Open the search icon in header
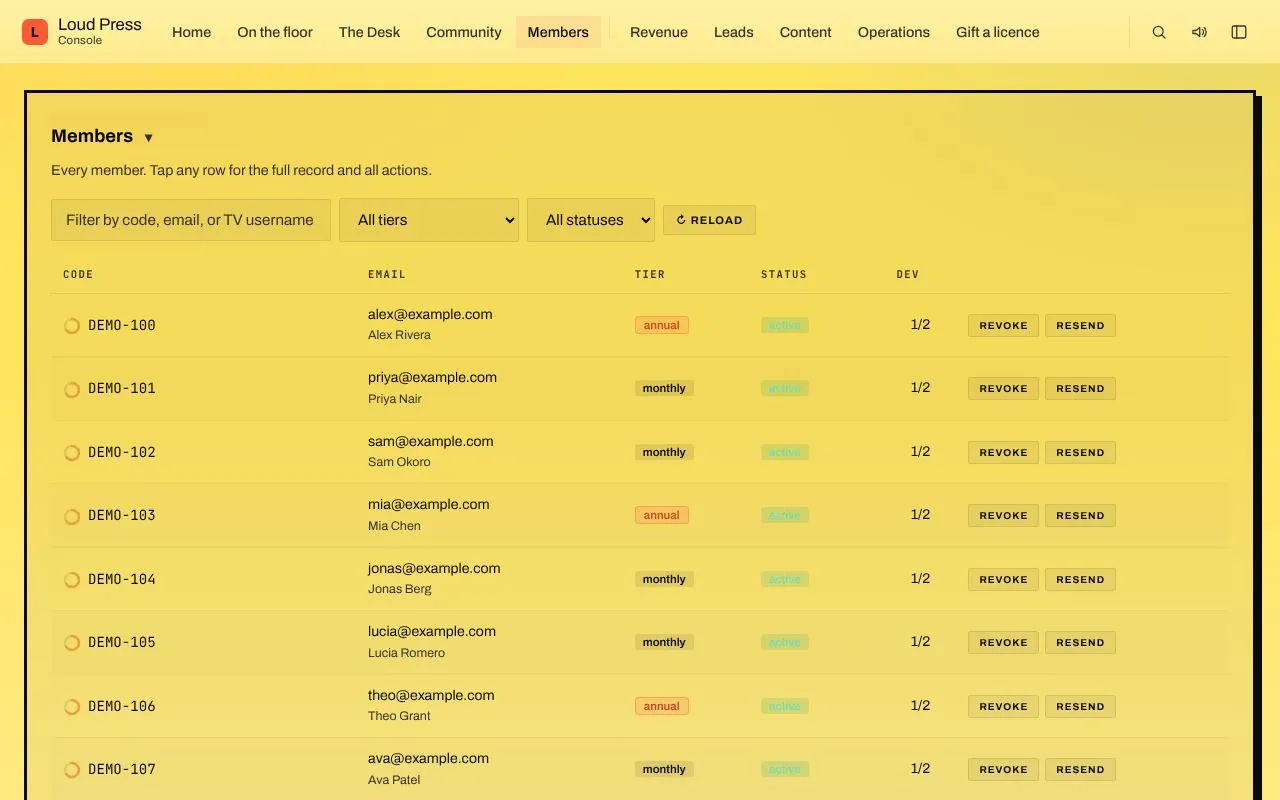This screenshot has height=800, width=1280. tap(1159, 32)
